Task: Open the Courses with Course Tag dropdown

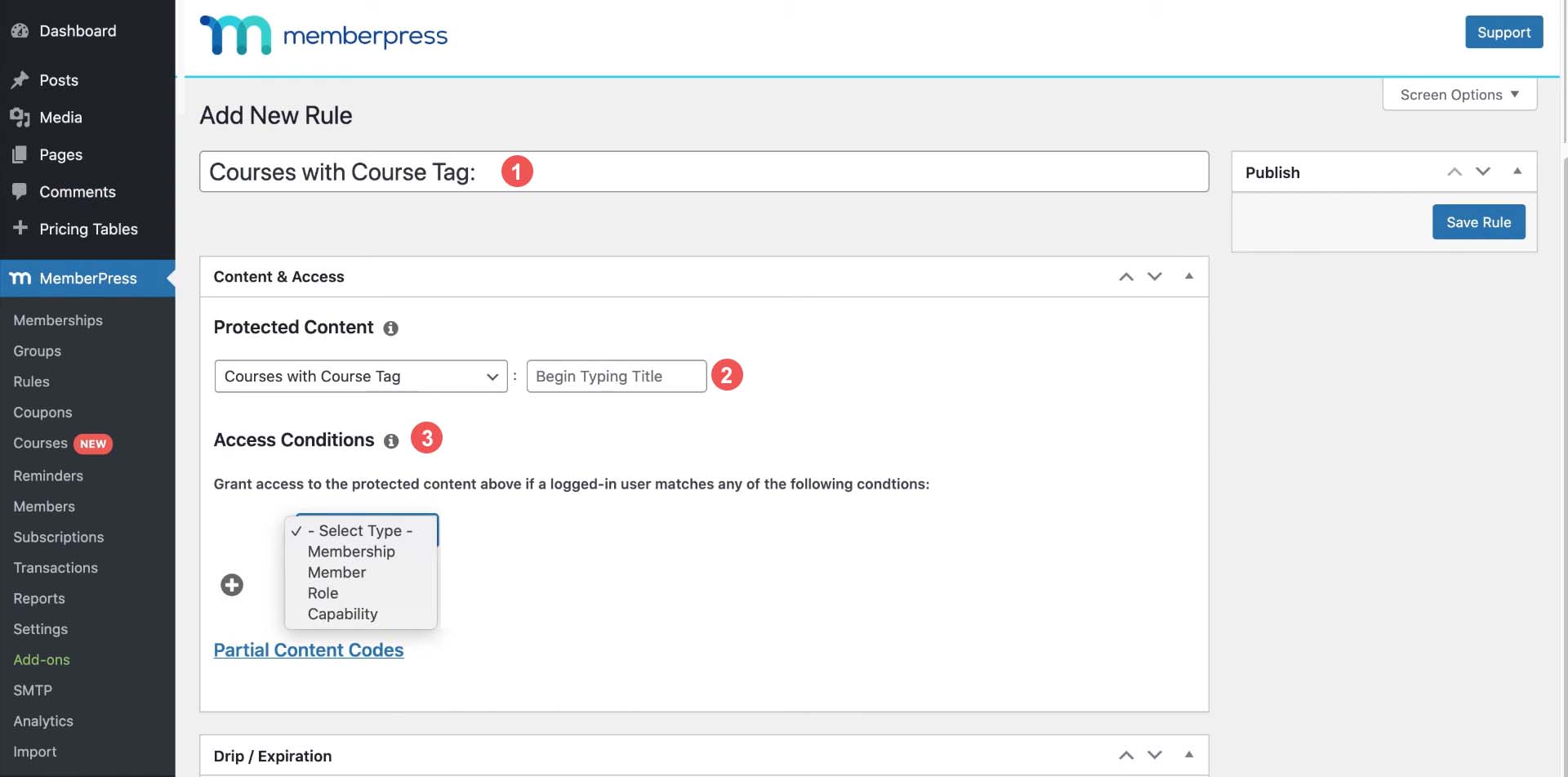Action: pos(361,377)
